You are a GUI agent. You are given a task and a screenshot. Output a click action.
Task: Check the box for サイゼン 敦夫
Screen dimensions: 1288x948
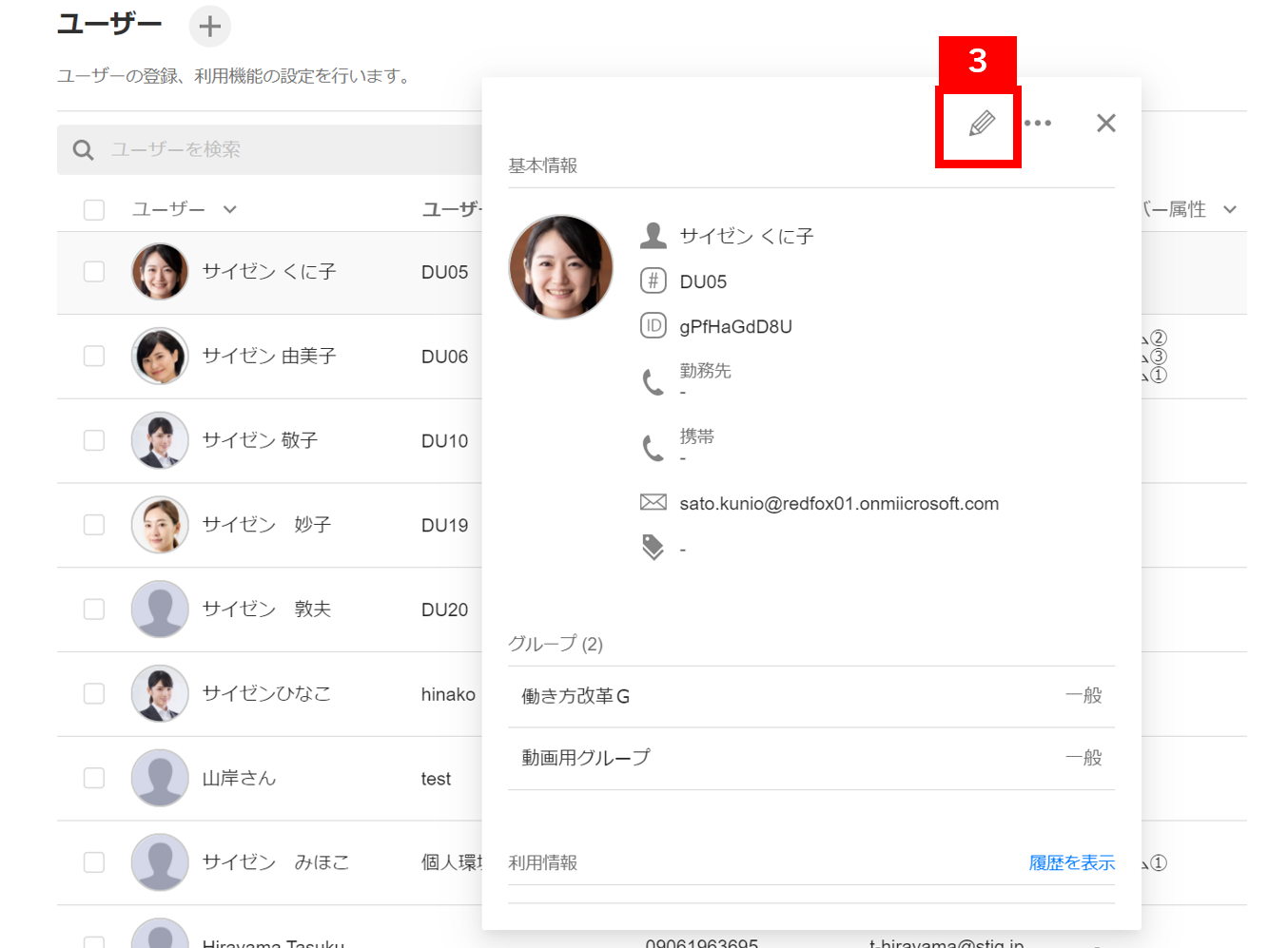point(94,609)
